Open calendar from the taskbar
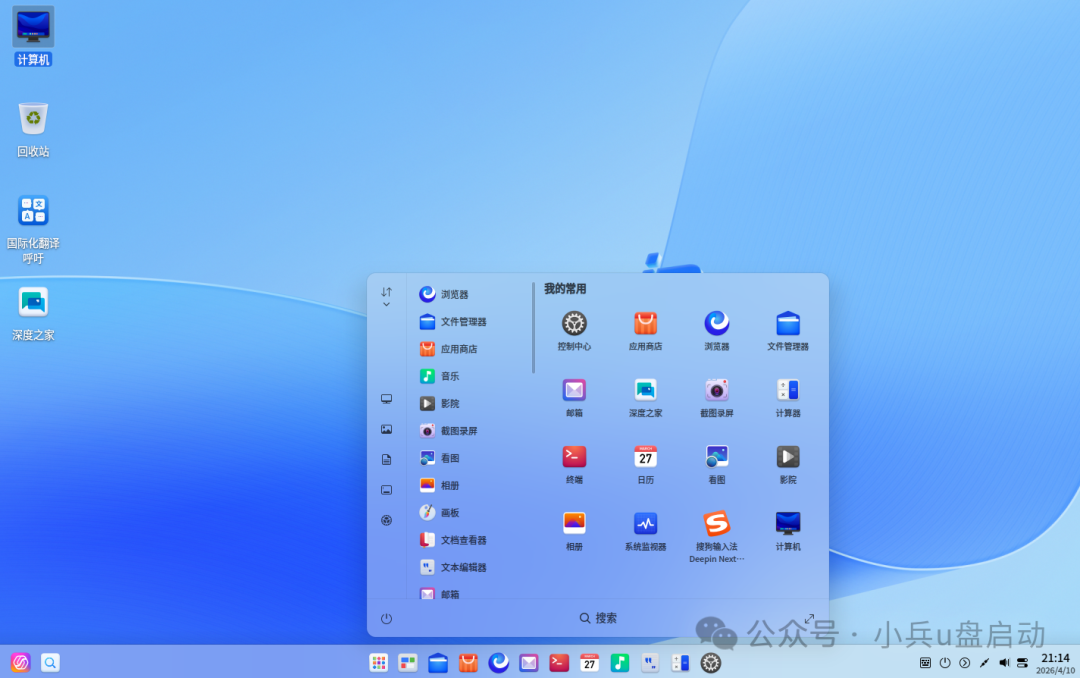The image size is (1080, 678). pos(589,663)
